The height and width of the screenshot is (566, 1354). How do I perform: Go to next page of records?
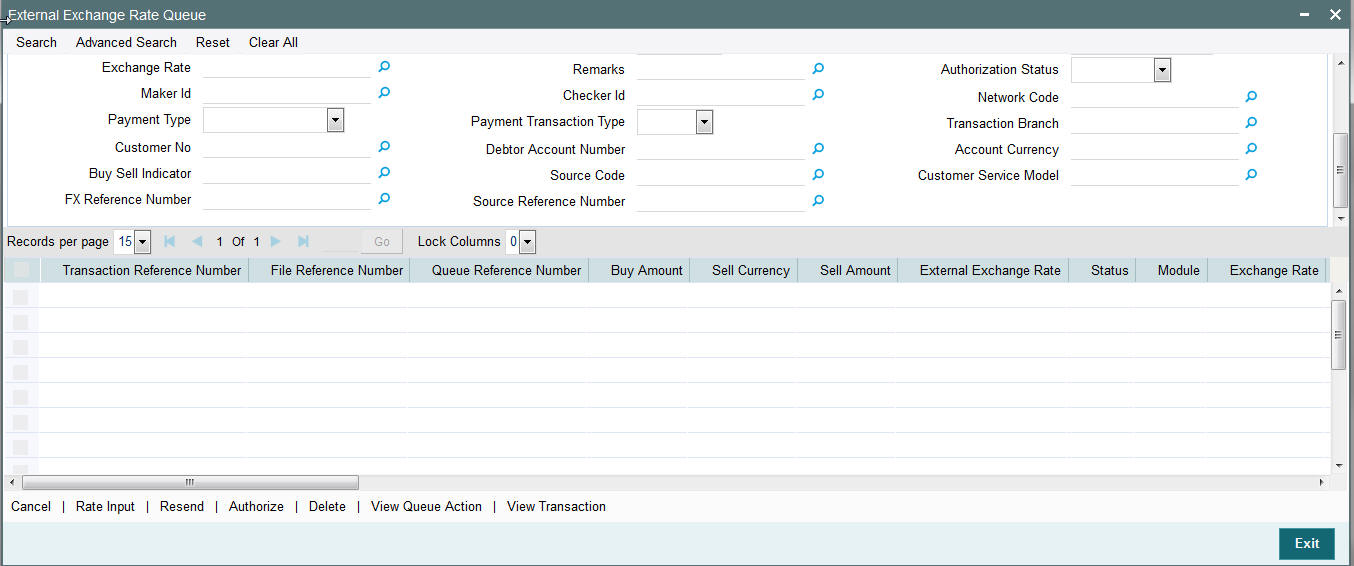276,241
